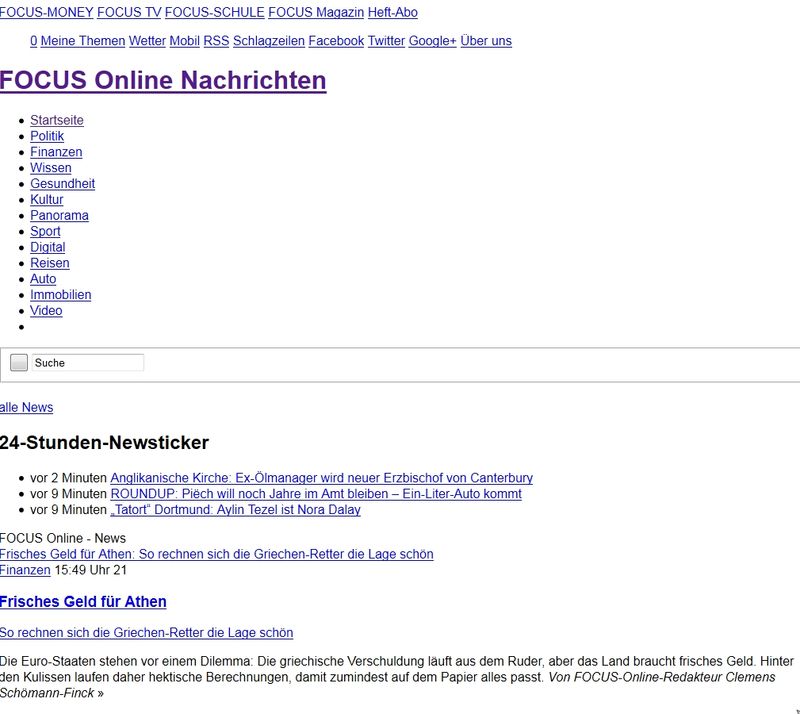Select Kultur section
800x714 pixels.
pos(46,200)
